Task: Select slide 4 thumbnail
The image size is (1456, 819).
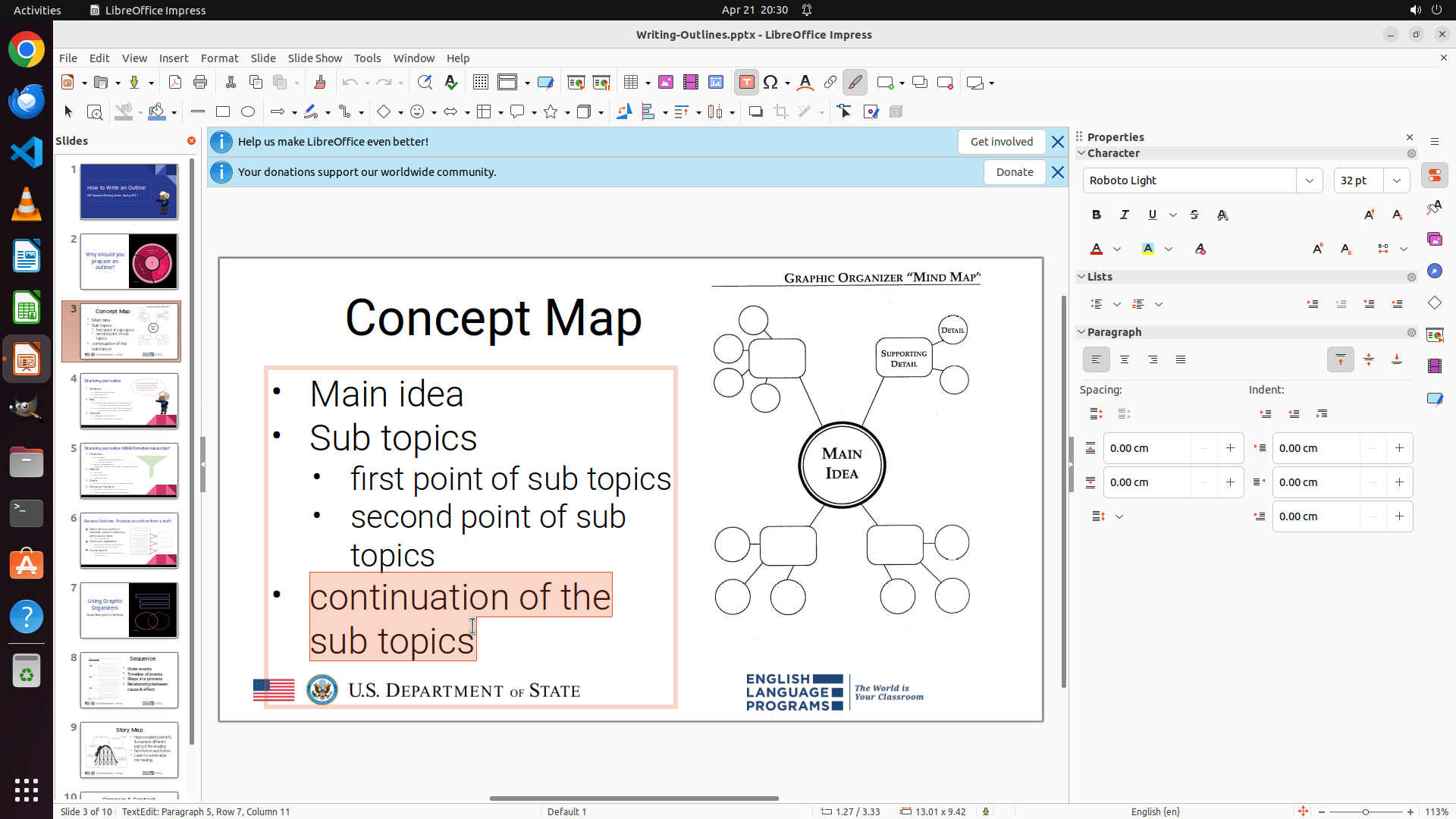Action: coord(130,401)
